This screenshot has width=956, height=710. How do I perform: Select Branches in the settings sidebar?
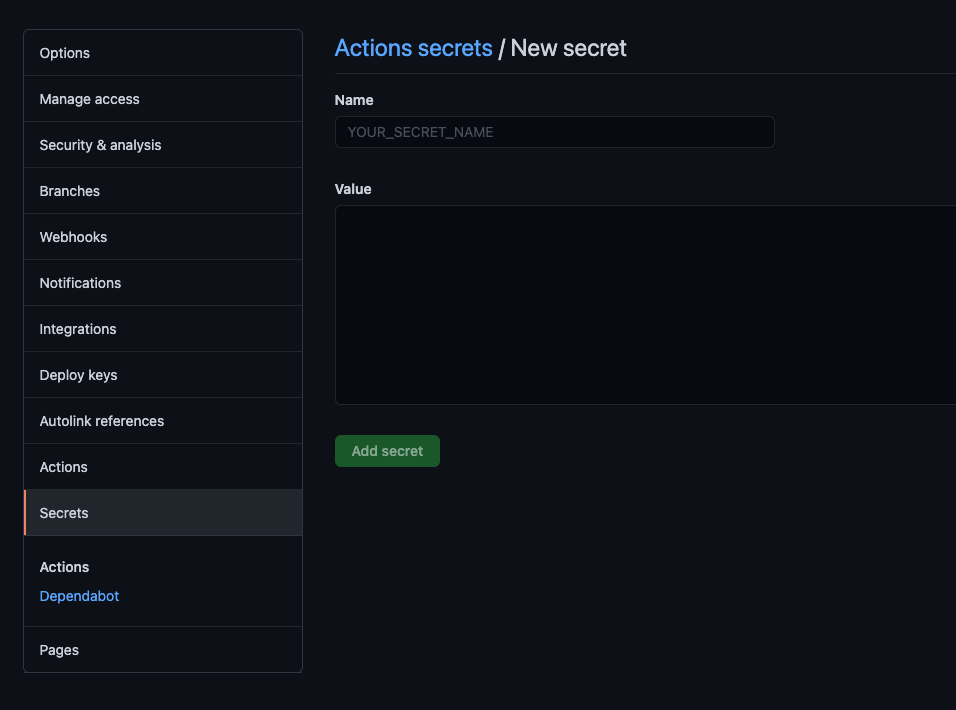163,191
